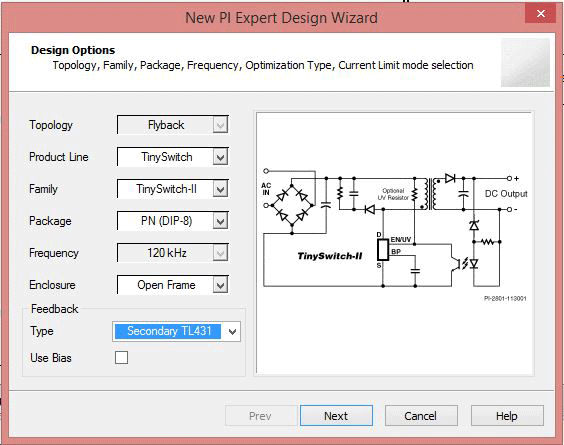The height and width of the screenshot is (445, 564).
Task: Click the Feedback group title
Action: tap(54, 309)
